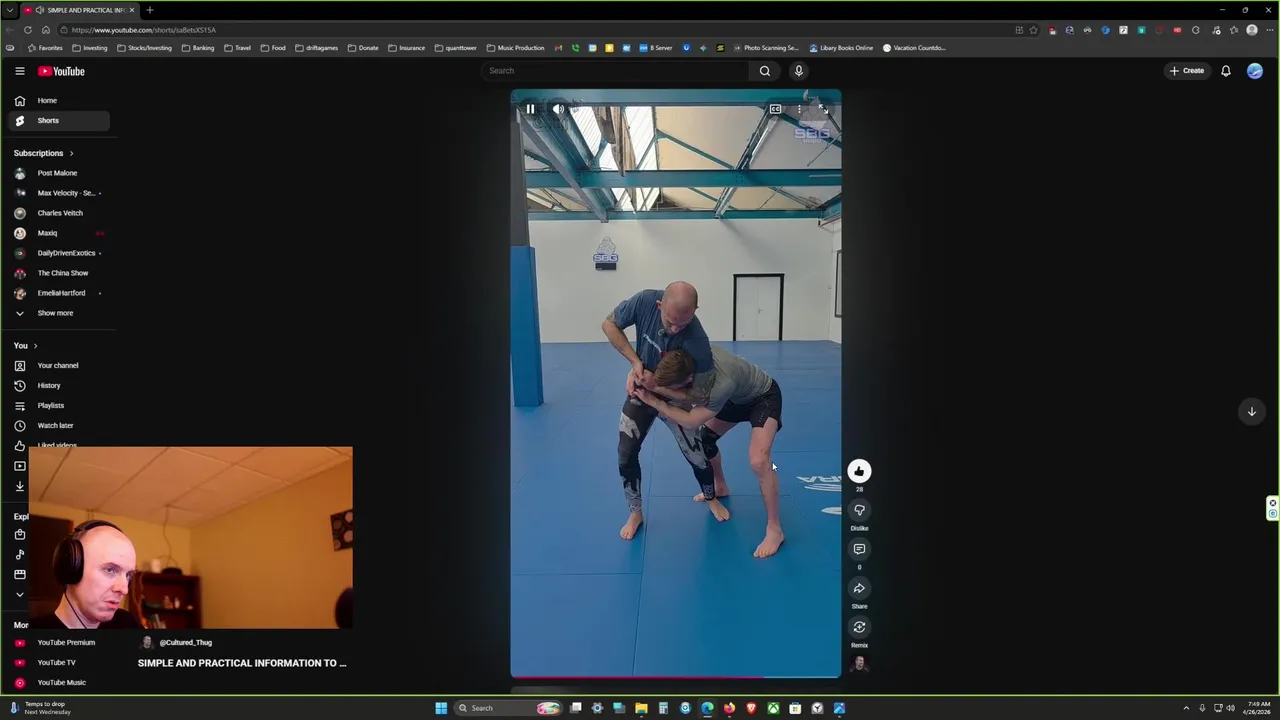The height and width of the screenshot is (720, 1280).
Task: Open Post Malone subscription channel
Action: (x=58, y=173)
